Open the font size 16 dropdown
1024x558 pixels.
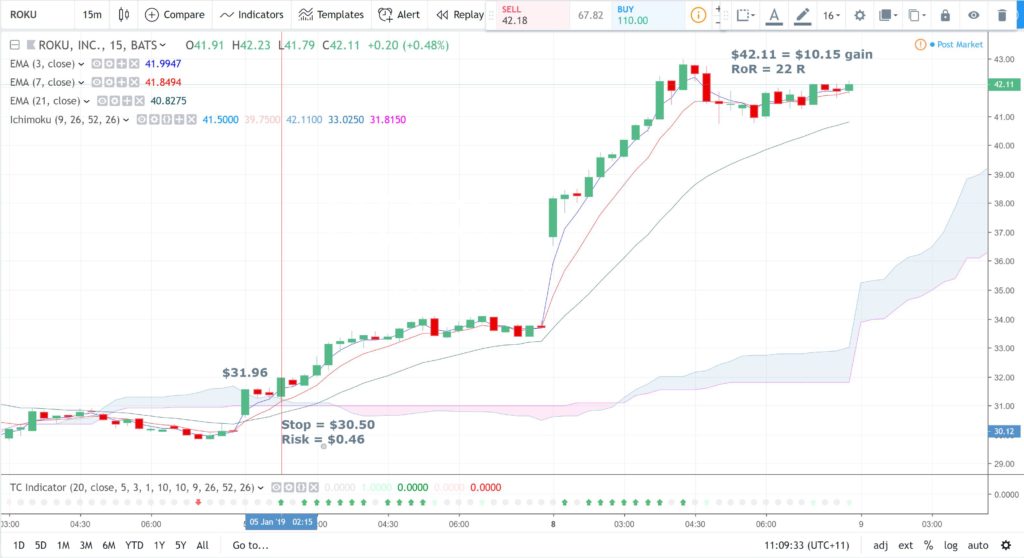(831, 15)
